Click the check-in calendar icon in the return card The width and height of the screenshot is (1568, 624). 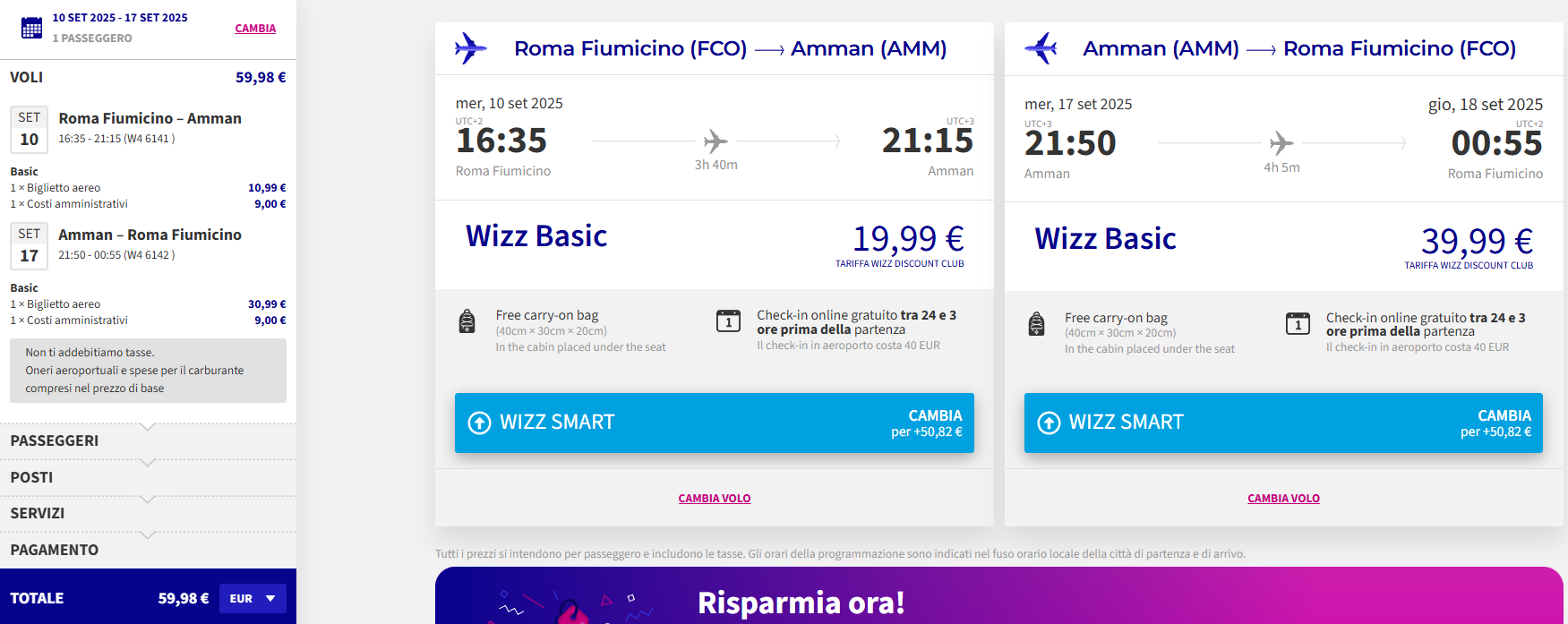(1298, 323)
